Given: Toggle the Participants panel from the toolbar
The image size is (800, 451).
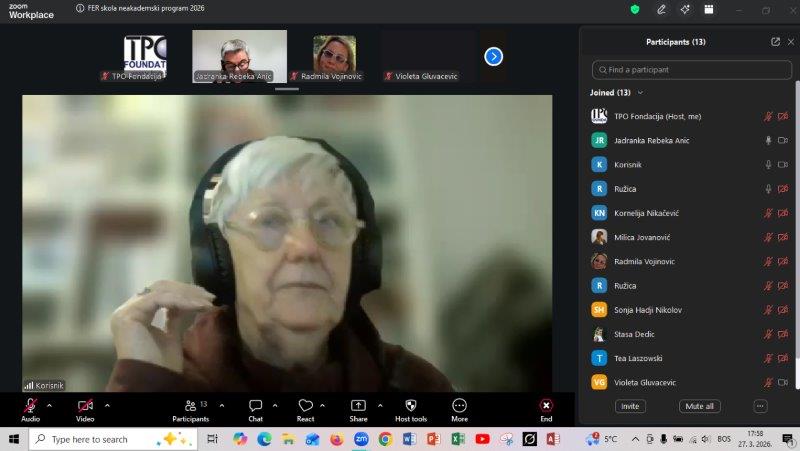Looking at the screenshot, I should (x=189, y=406).
